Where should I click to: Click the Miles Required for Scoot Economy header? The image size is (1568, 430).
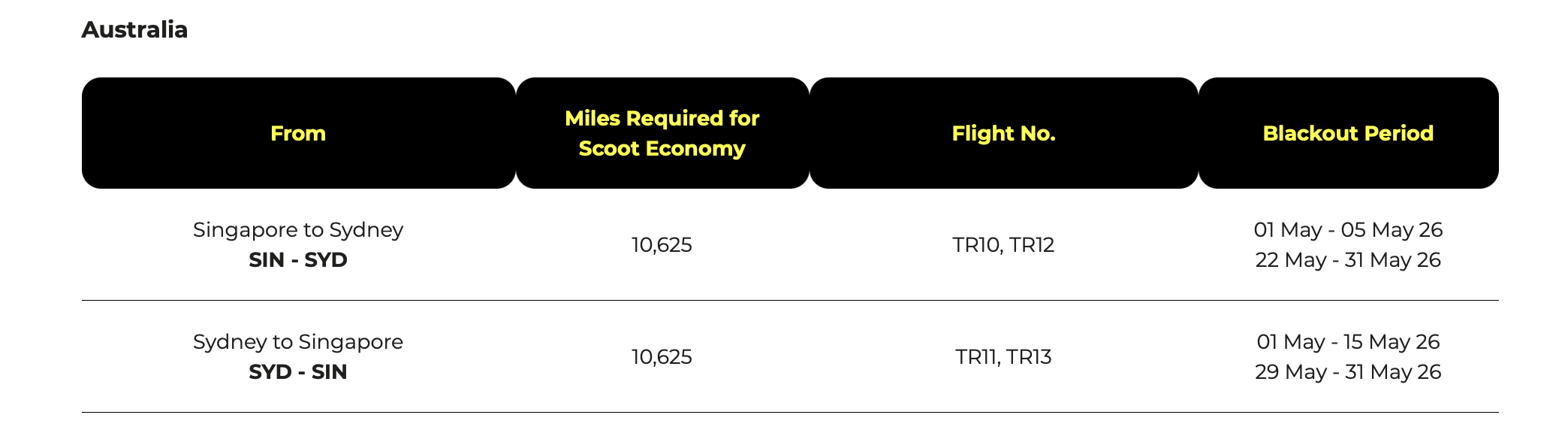pyautogui.click(x=662, y=133)
